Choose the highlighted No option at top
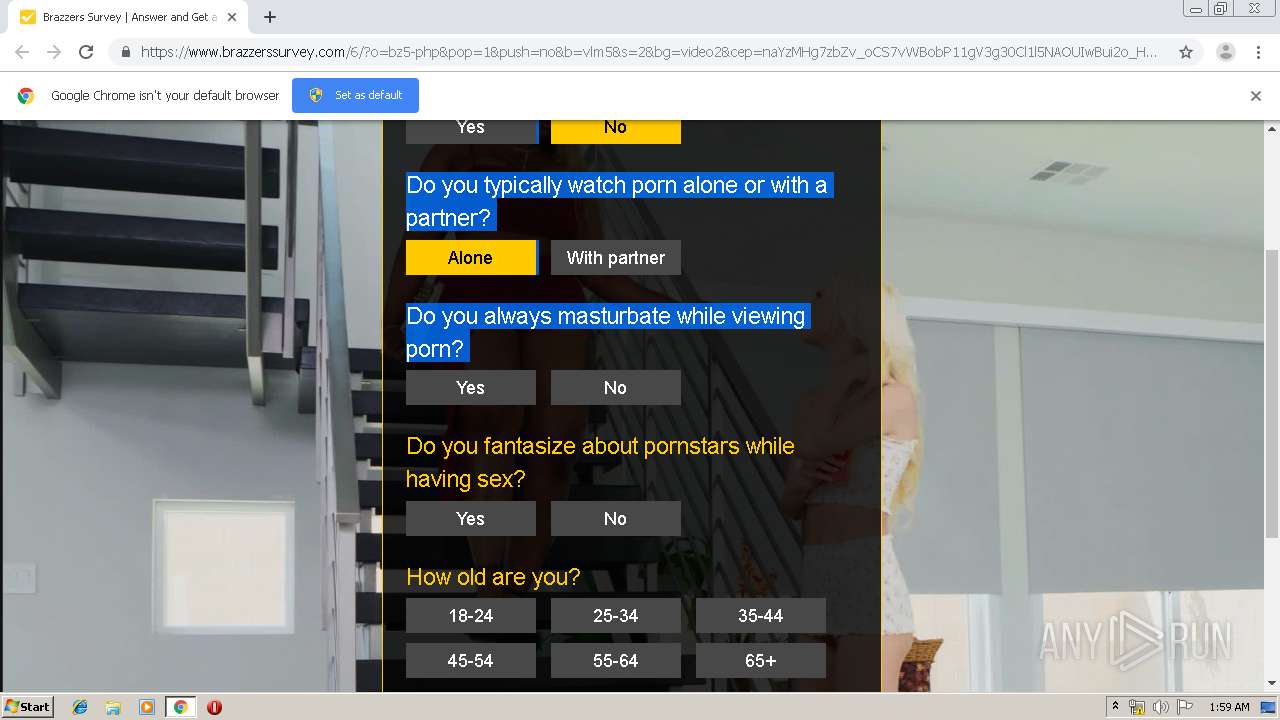1280x720 pixels. tap(615, 131)
